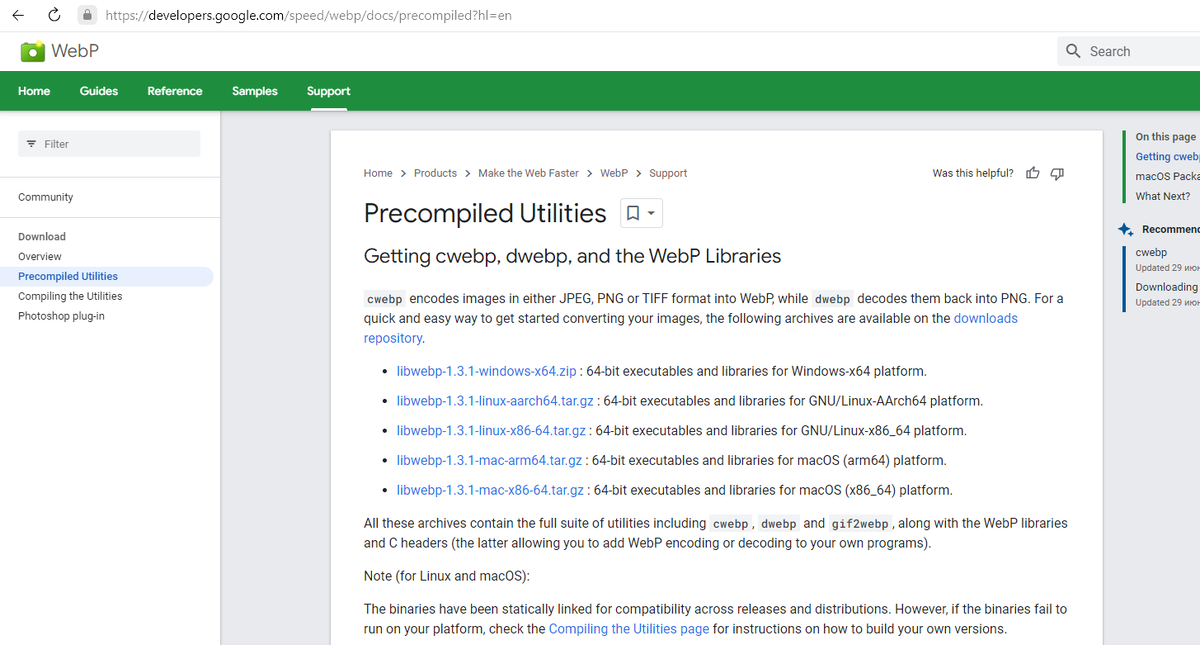Click the filter lines icon in sidebar
Viewport: 1200px width, 645px height.
(x=31, y=144)
